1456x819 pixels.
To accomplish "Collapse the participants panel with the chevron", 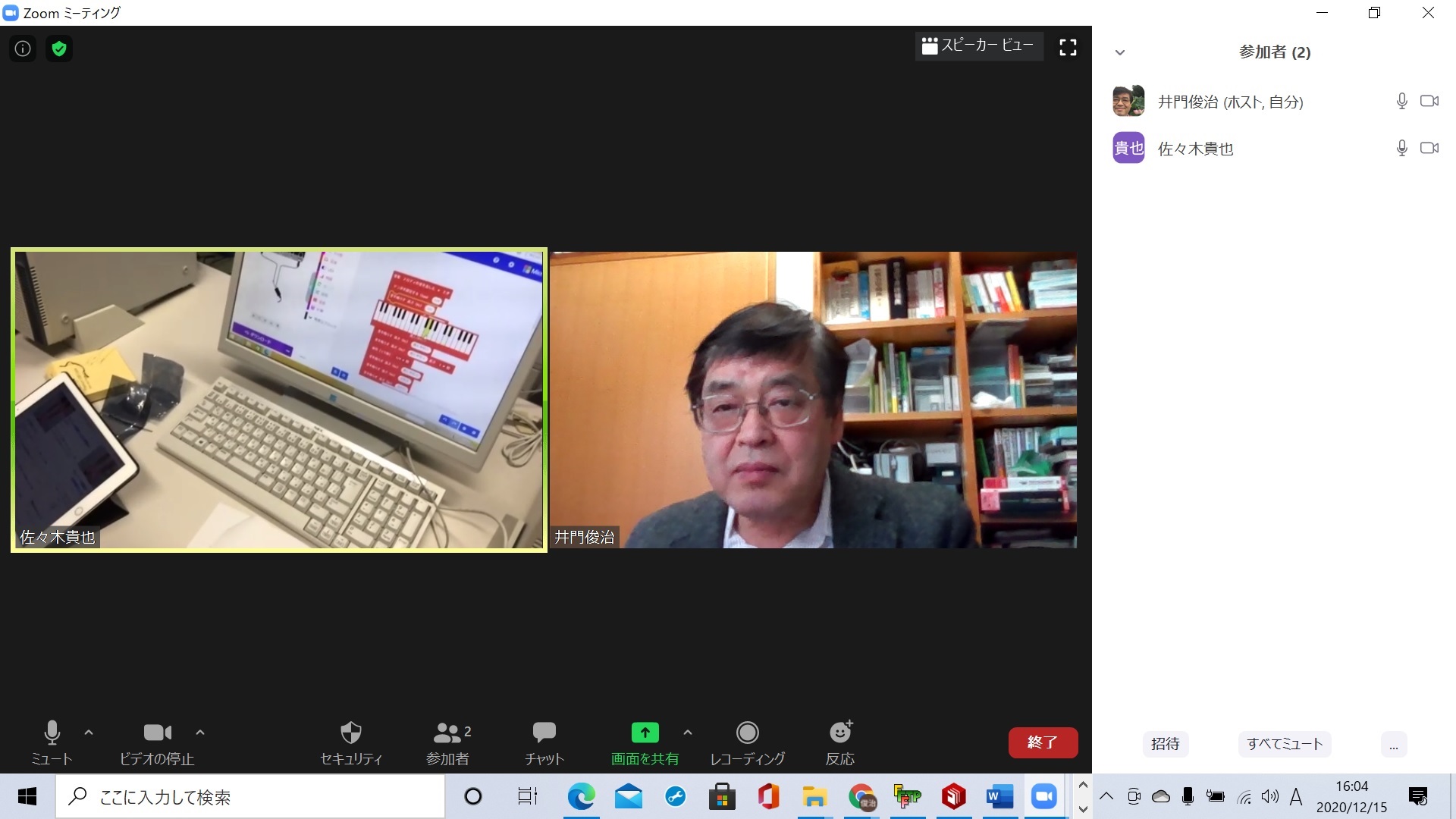I will [1120, 52].
